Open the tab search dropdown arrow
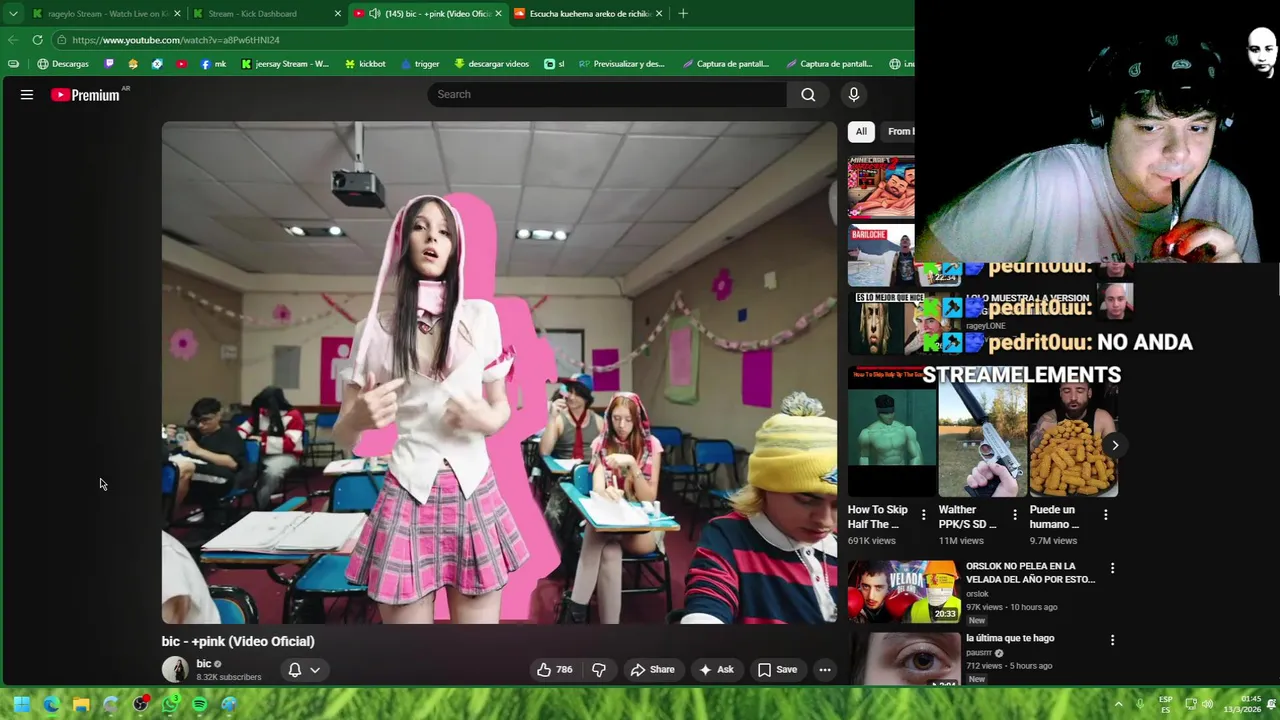The height and width of the screenshot is (720, 1280). click(x=13, y=14)
